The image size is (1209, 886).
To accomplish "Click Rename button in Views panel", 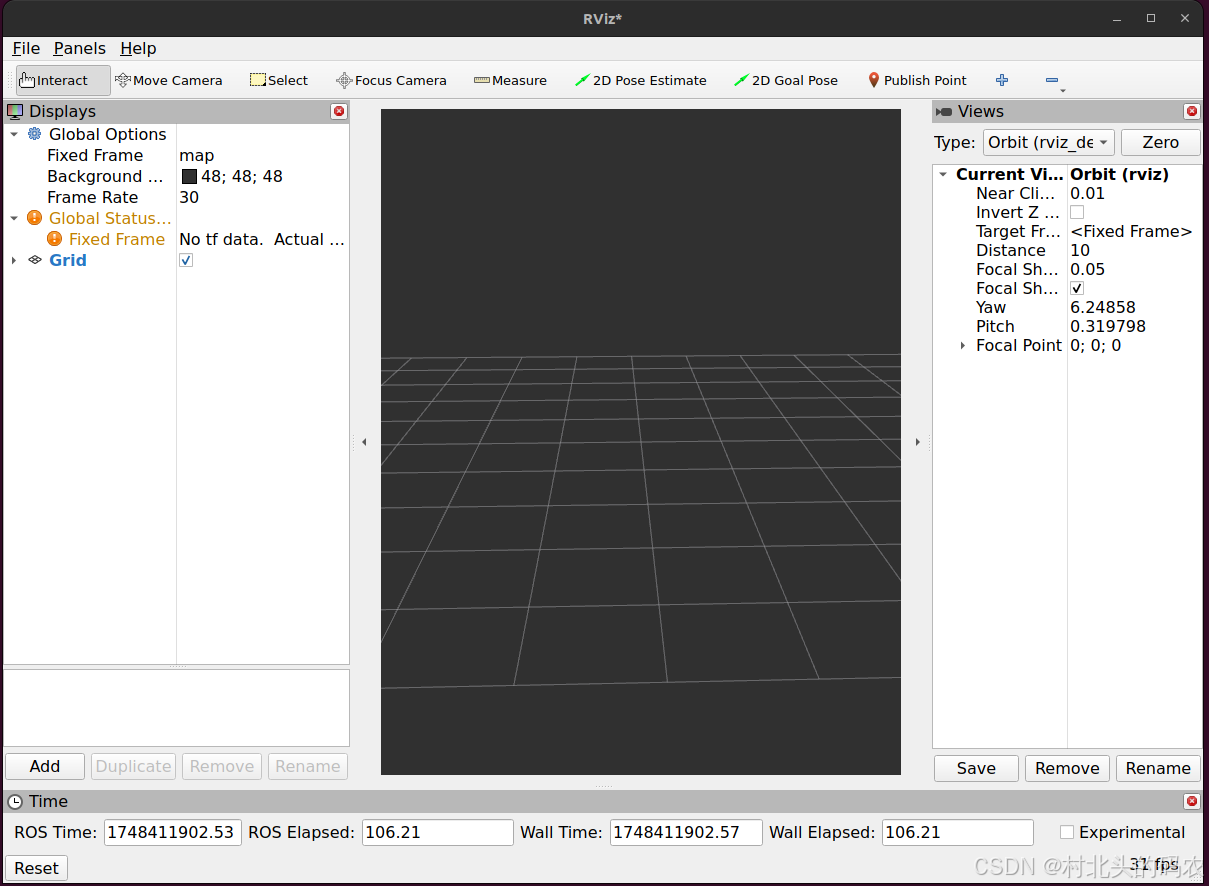I will [1158, 768].
